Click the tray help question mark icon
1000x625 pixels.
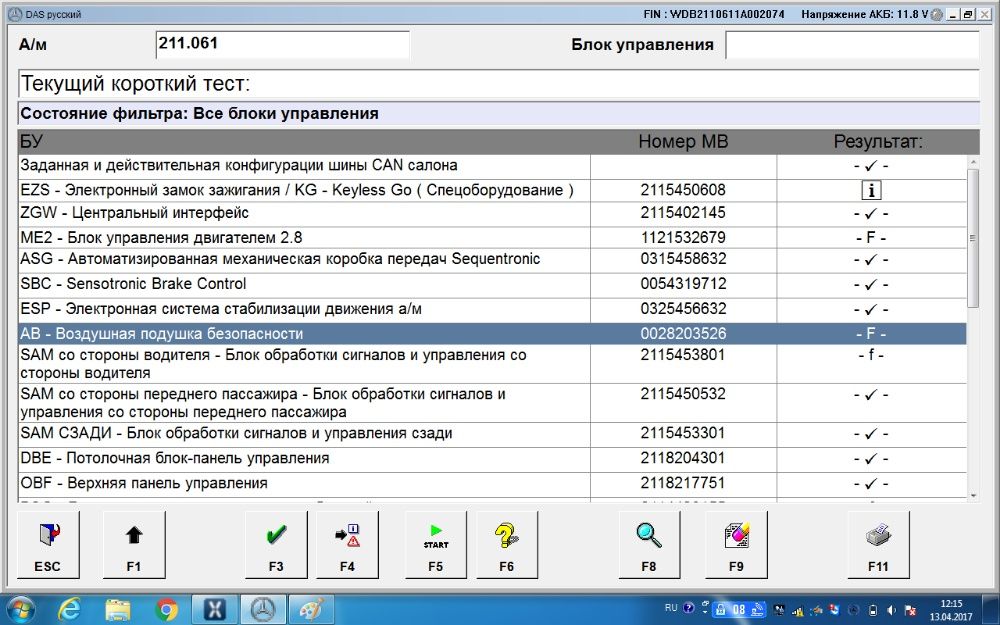[x=689, y=608]
